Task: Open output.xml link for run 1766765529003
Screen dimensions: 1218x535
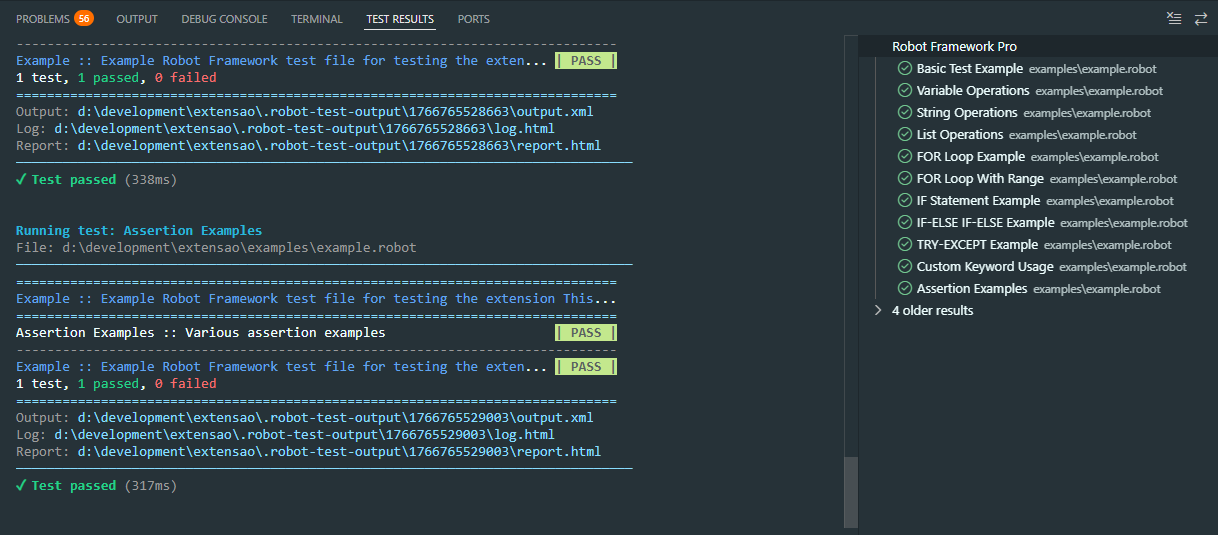Action: pos(335,417)
